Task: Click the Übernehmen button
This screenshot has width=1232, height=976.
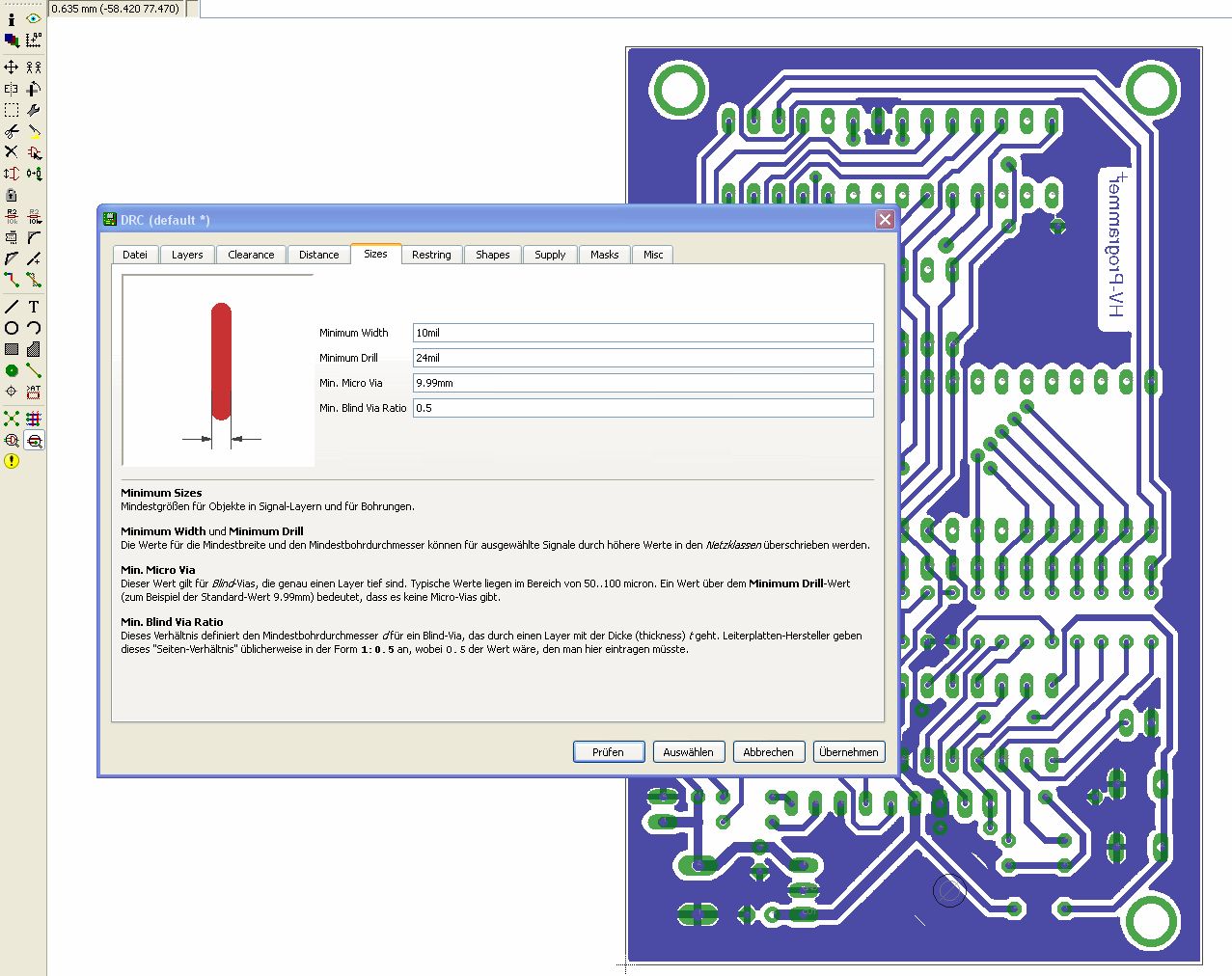Action: (849, 752)
